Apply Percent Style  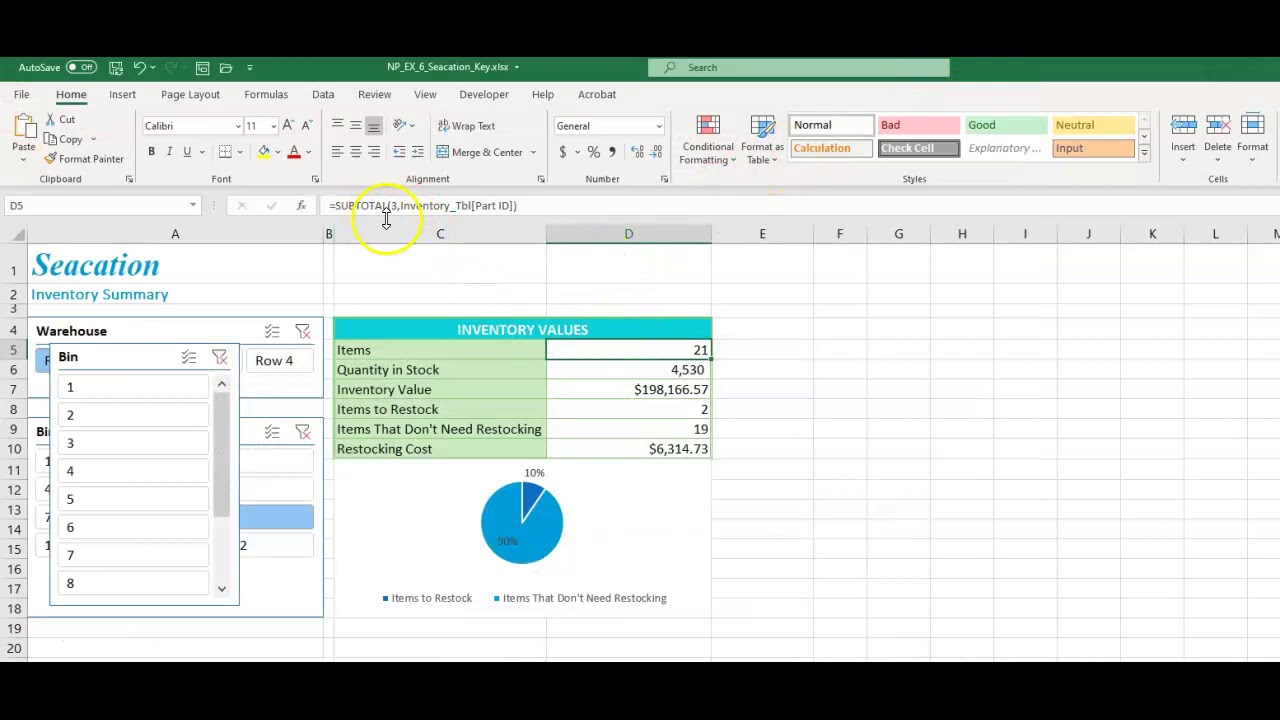point(594,152)
